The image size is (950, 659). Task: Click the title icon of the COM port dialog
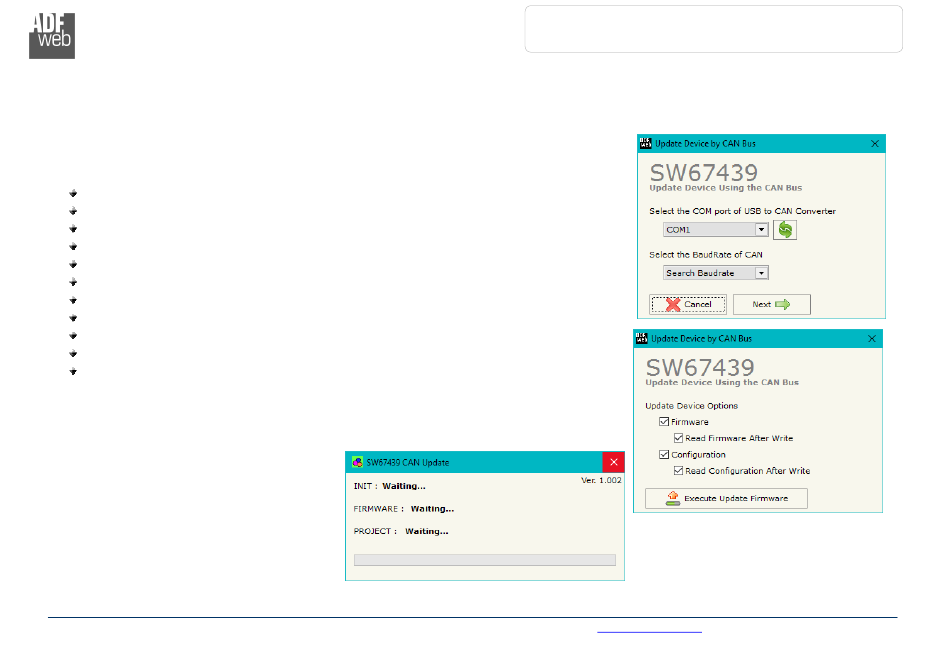point(646,144)
